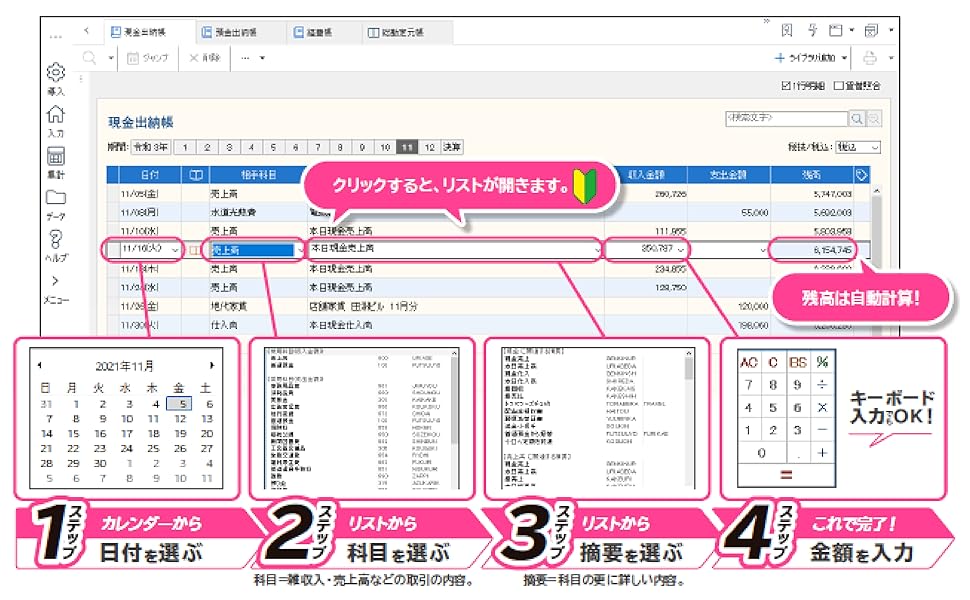Enable the 金額照合 checkbox

tap(838, 84)
